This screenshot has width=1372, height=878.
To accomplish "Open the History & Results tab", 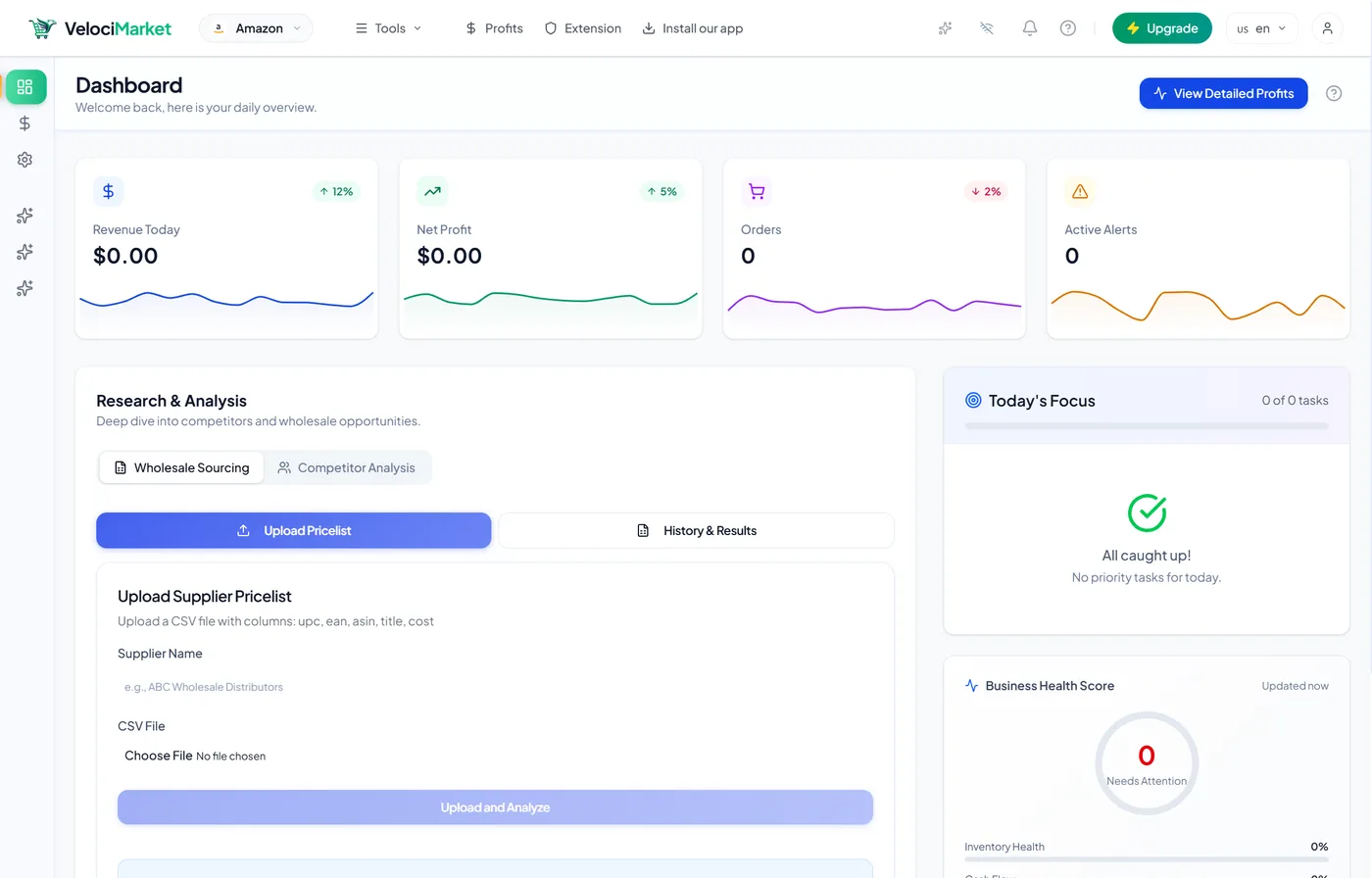I will click(x=697, y=530).
